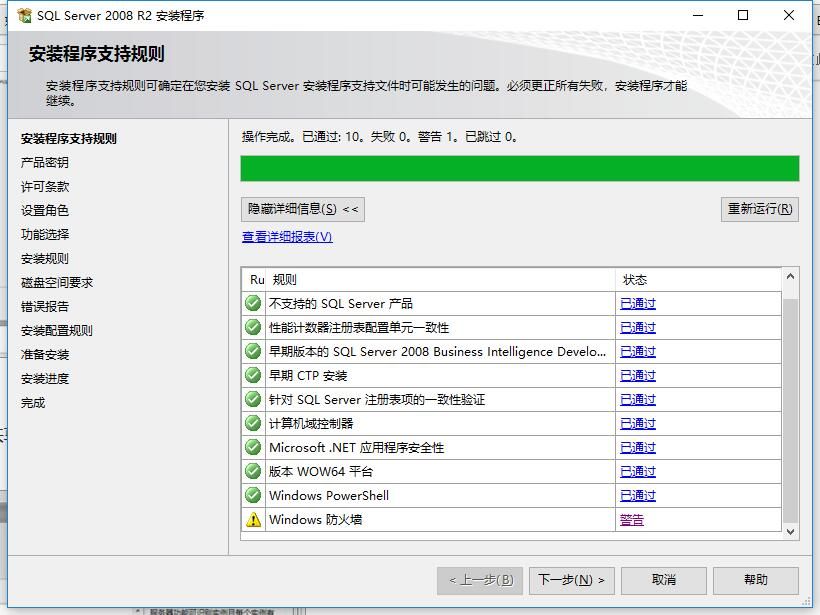Click green check icon for 性能计数器注册表配置单元一致性
Viewport: 820px width, 615px height.
(x=253, y=327)
